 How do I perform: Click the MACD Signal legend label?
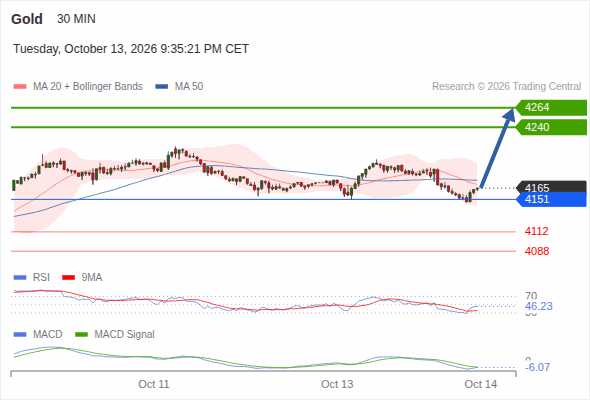tap(125, 335)
